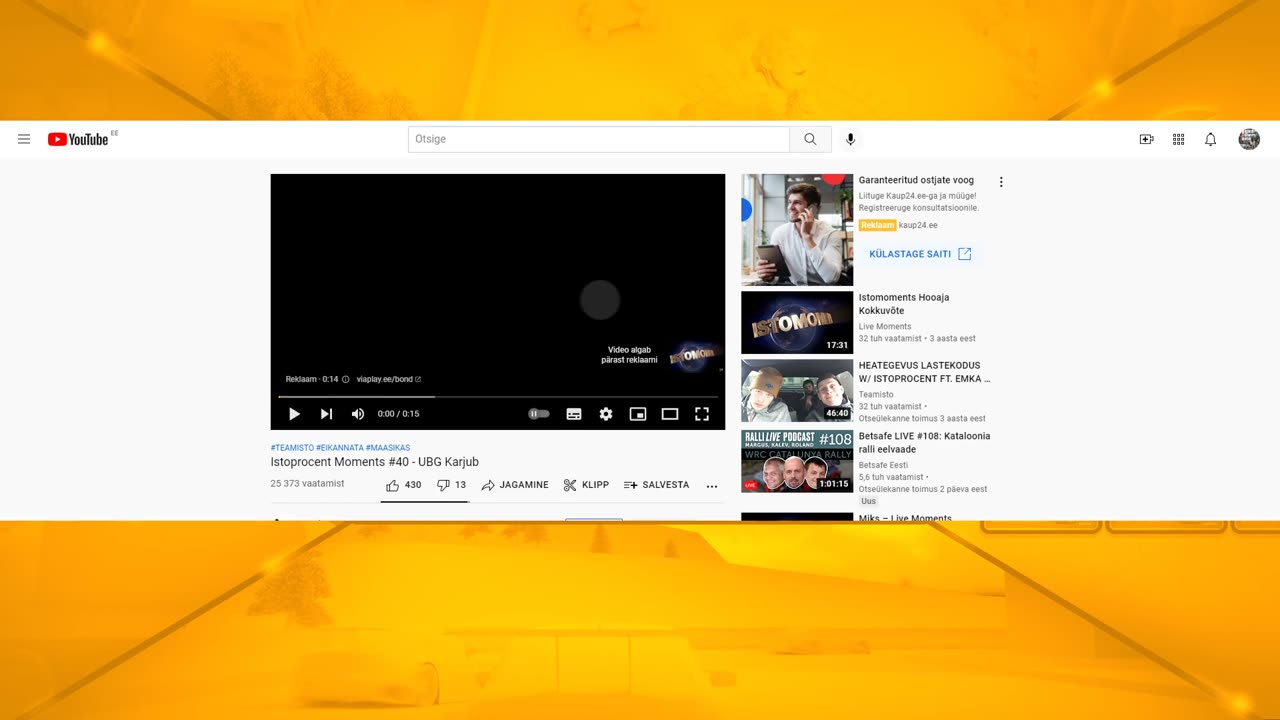Open the Kaup24.ee ad thumbnail
Viewport: 1280px width, 720px height.
coord(797,230)
